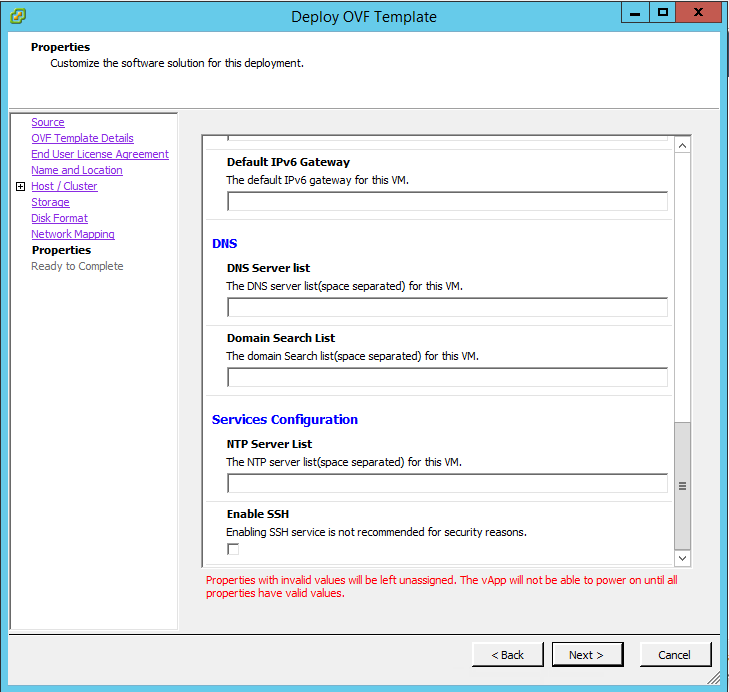Click the Back button

pos(508,655)
